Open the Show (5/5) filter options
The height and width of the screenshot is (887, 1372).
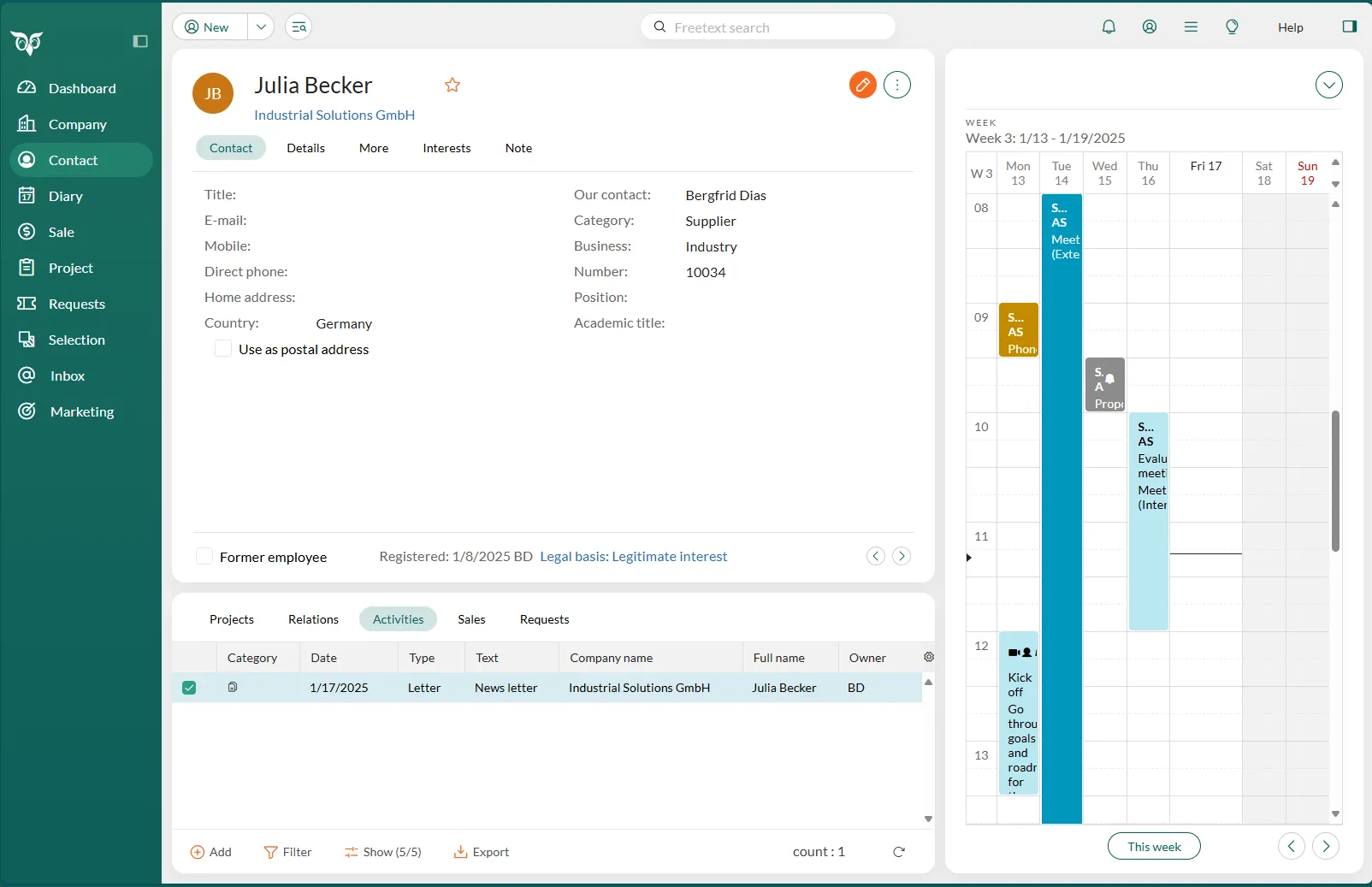383,852
